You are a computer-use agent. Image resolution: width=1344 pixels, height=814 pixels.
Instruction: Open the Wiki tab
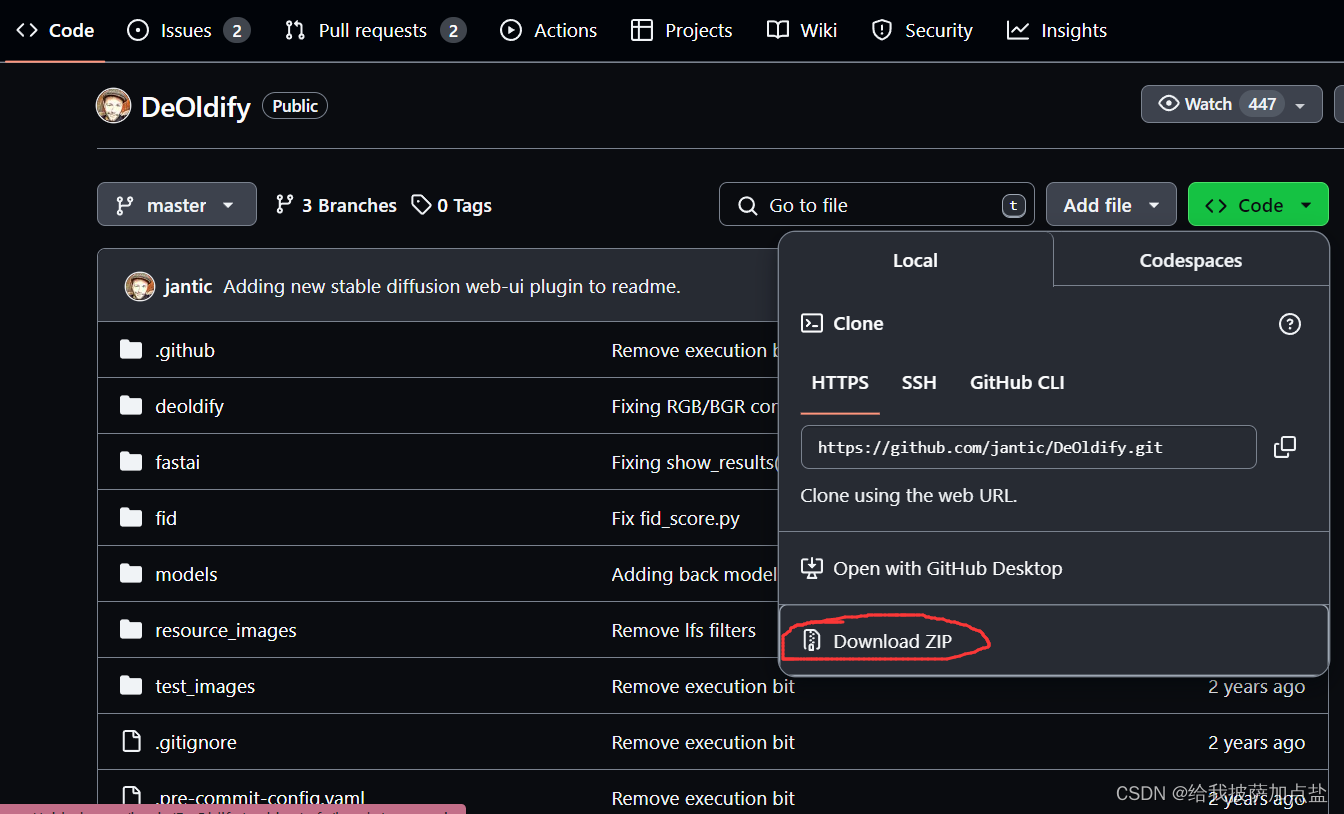[802, 31]
